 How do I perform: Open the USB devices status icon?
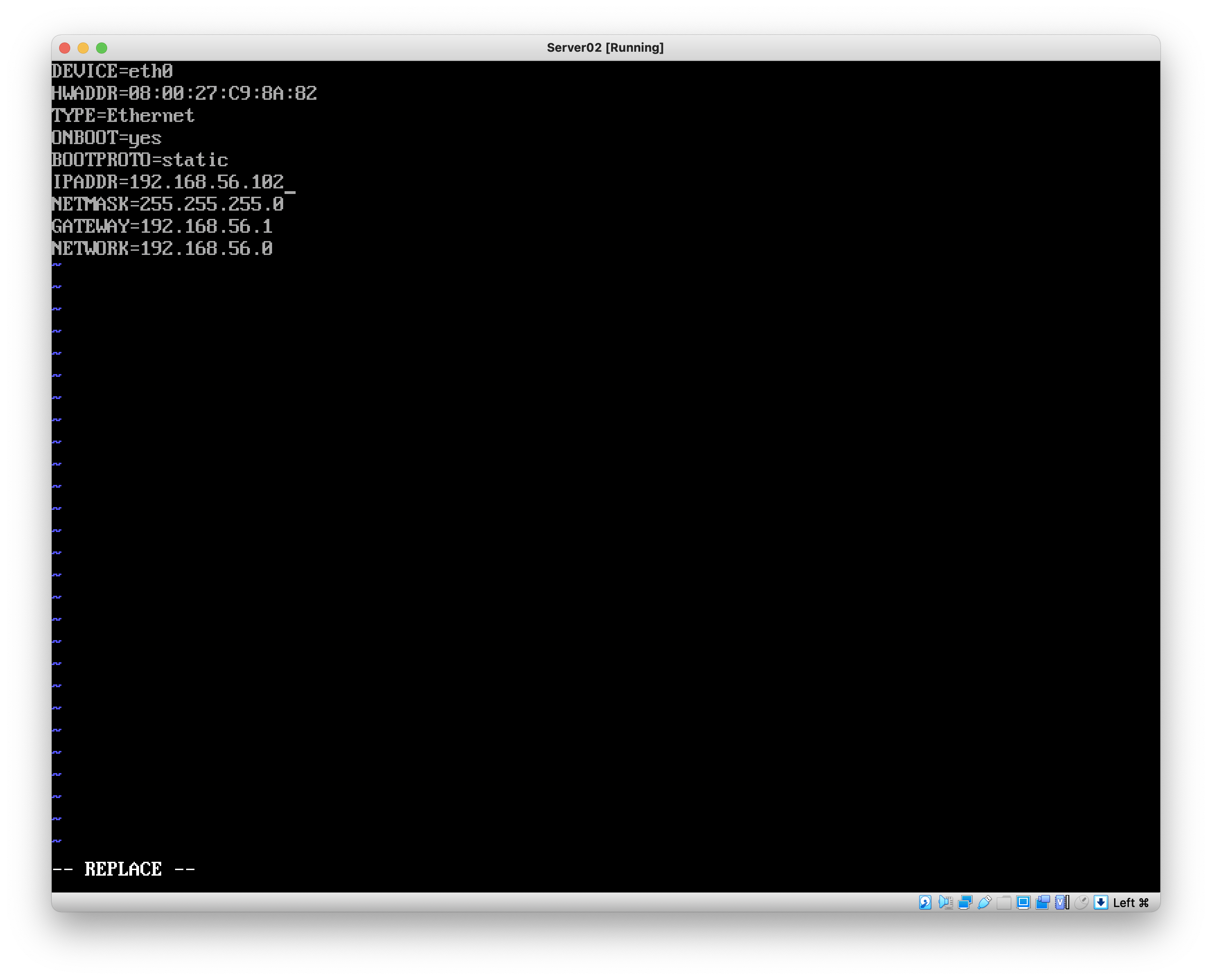[984, 902]
